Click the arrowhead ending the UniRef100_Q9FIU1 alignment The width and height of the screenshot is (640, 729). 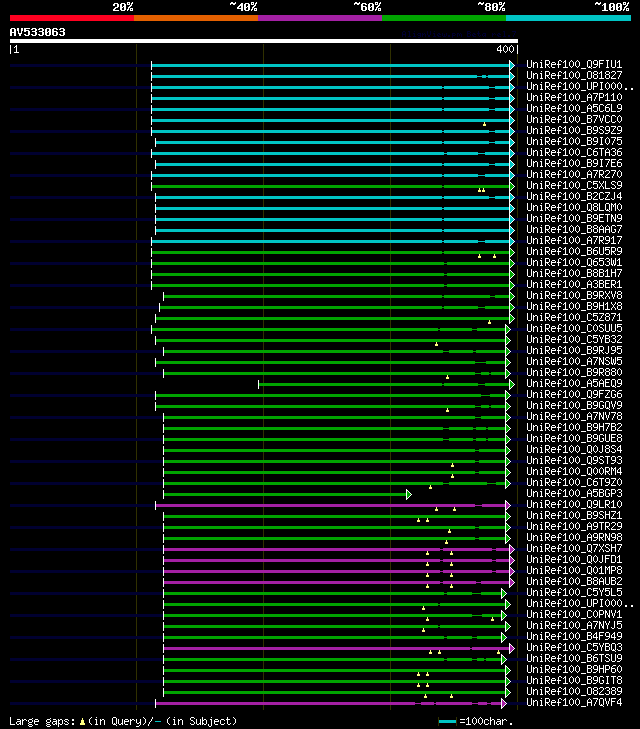click(512, 65)
